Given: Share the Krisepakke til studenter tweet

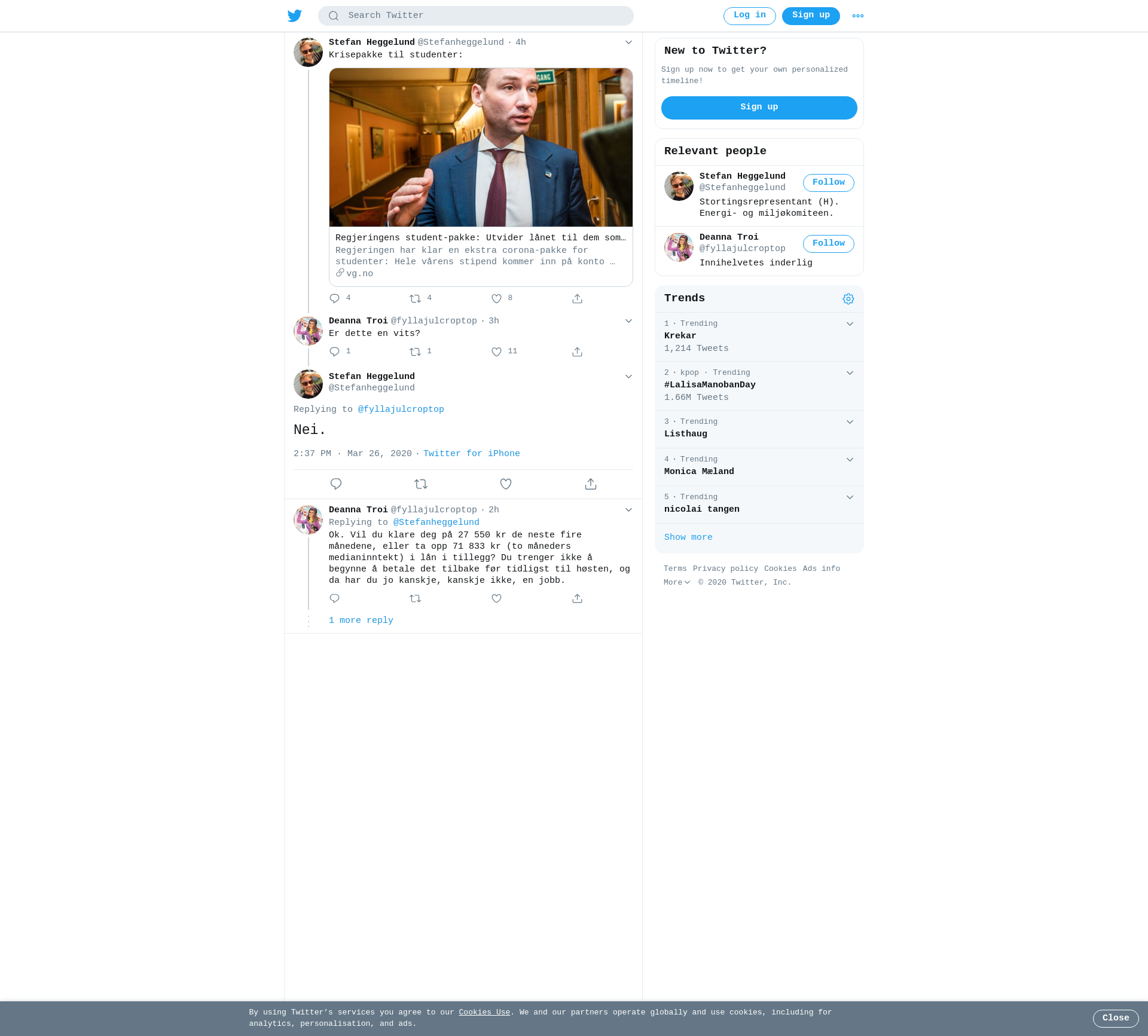Looking at the screenshot, I should tap(577, 298).
